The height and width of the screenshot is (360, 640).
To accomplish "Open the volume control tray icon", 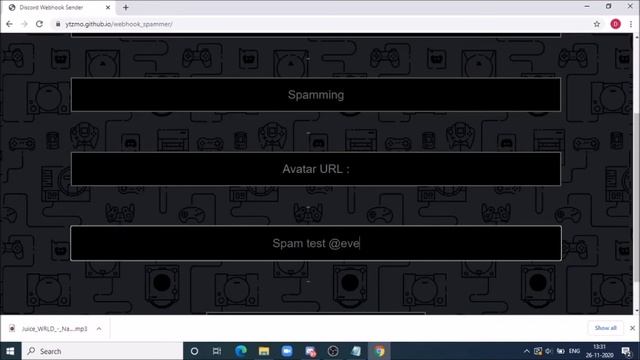I will coord(549,351).
